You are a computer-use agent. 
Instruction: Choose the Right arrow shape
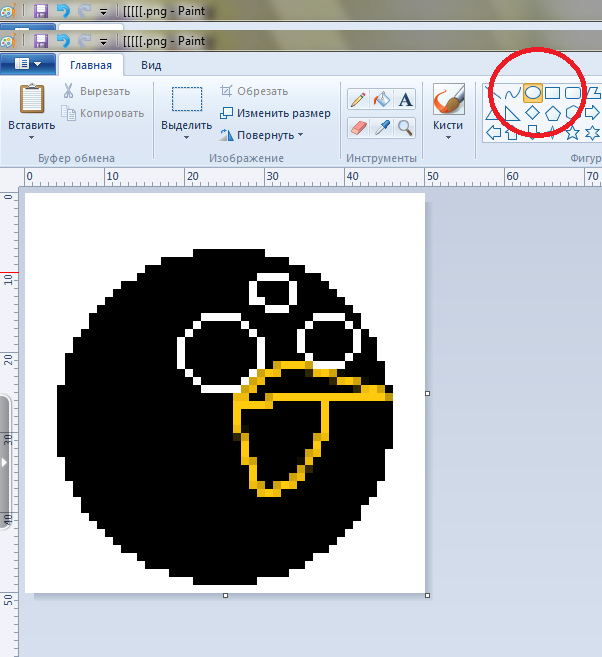(592, 113)
